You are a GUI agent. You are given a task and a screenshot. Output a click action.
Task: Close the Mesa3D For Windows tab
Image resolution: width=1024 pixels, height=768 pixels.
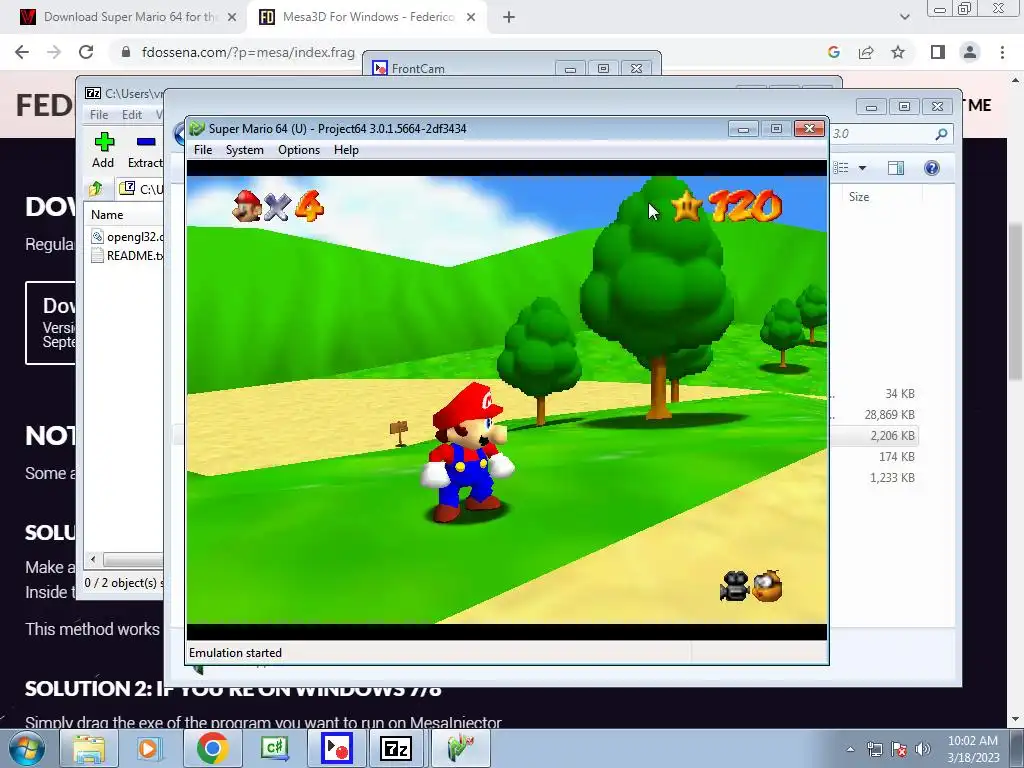[x=471, y=17]
